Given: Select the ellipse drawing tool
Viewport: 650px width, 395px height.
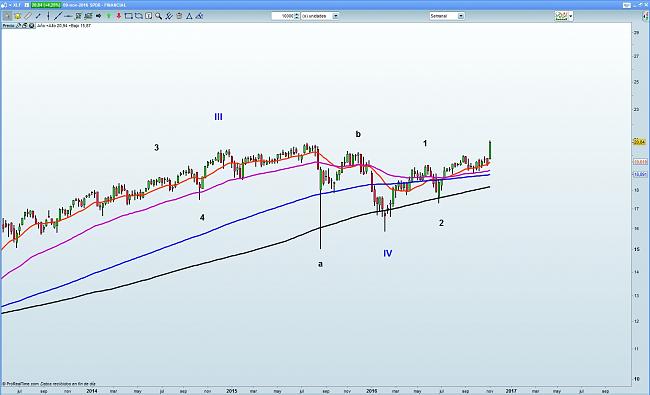Looking at the screenshot, I should coord(139,16).
